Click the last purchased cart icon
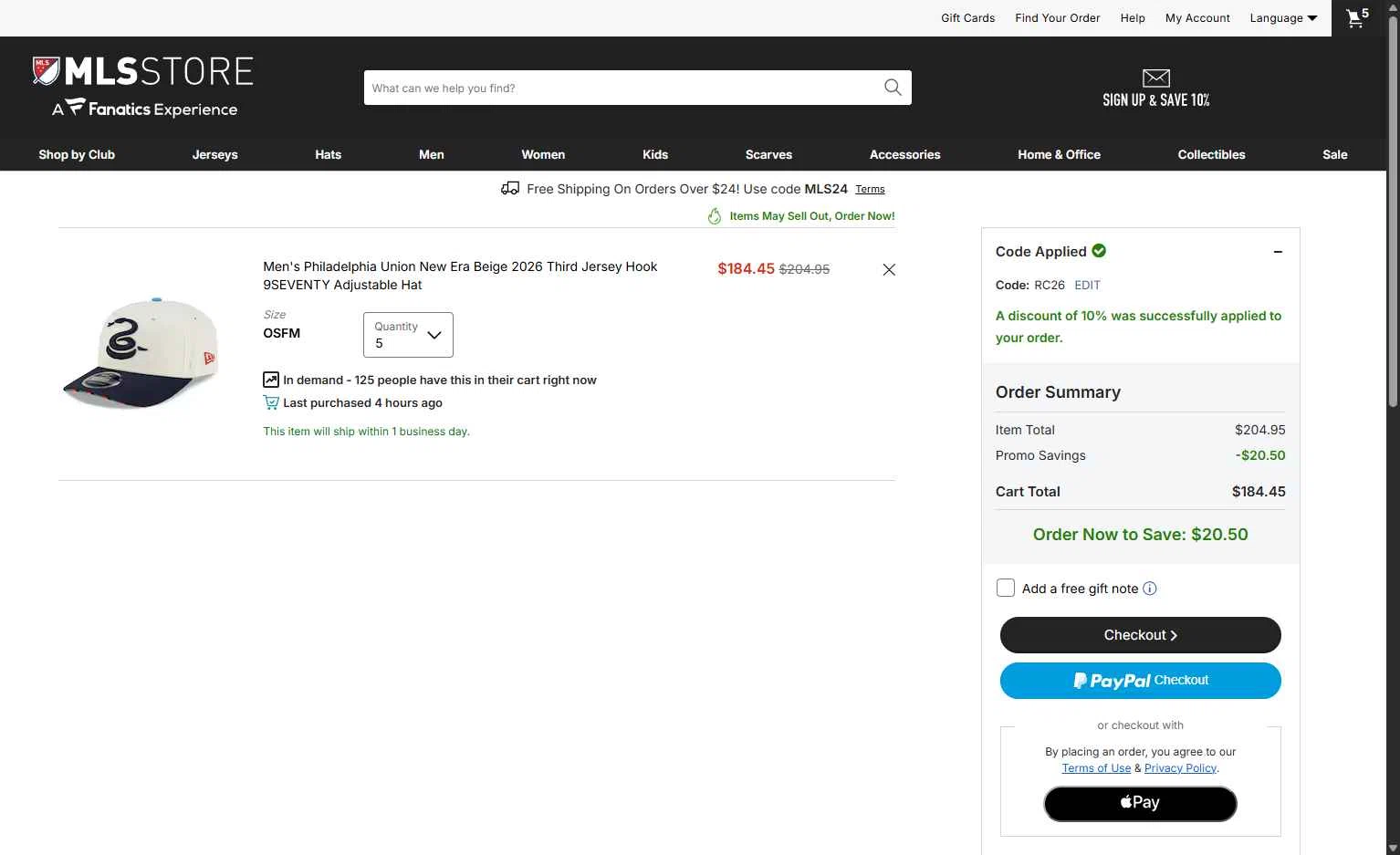The image size is (1400, 855). (x=271, y=402)
